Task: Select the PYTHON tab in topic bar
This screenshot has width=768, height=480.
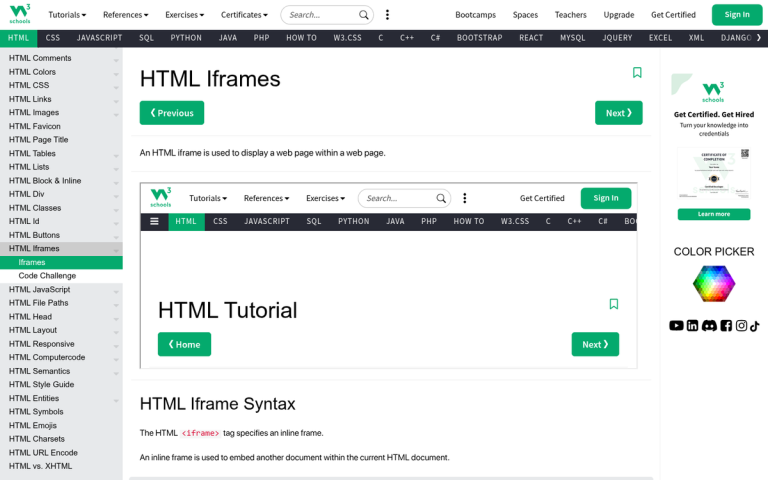Action: coord(186,38)
